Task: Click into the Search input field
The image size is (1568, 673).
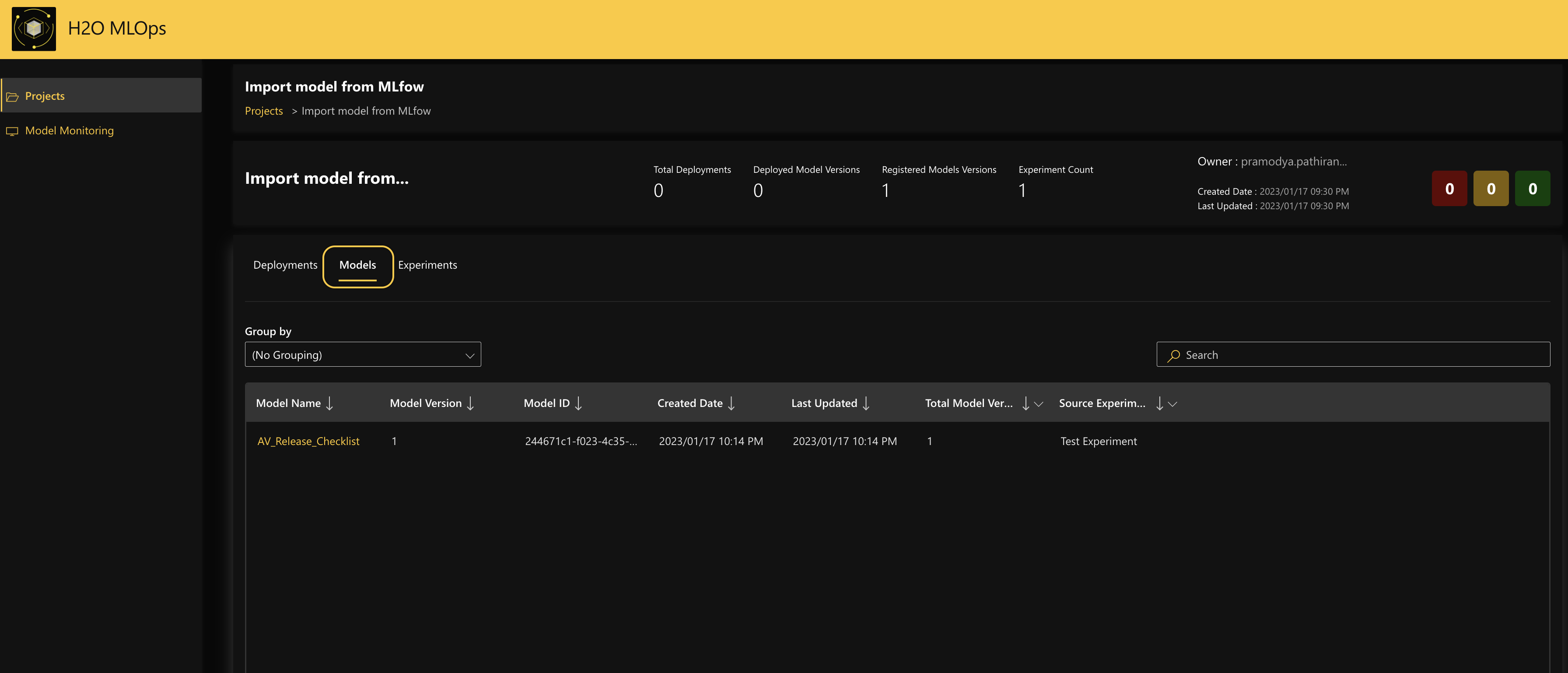Action: (x=1353, y=354)
